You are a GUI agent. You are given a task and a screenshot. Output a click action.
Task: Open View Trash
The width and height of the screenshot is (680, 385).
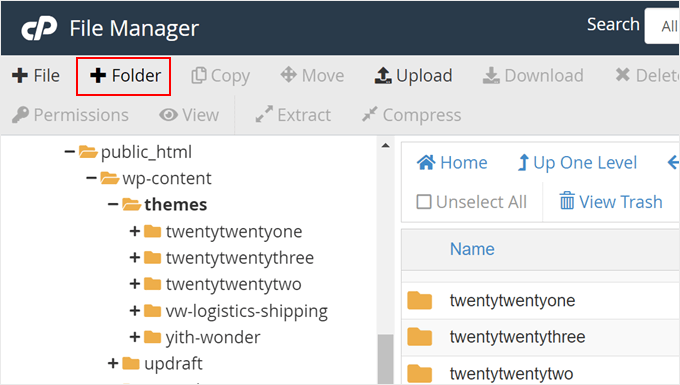tap(611, 202)
